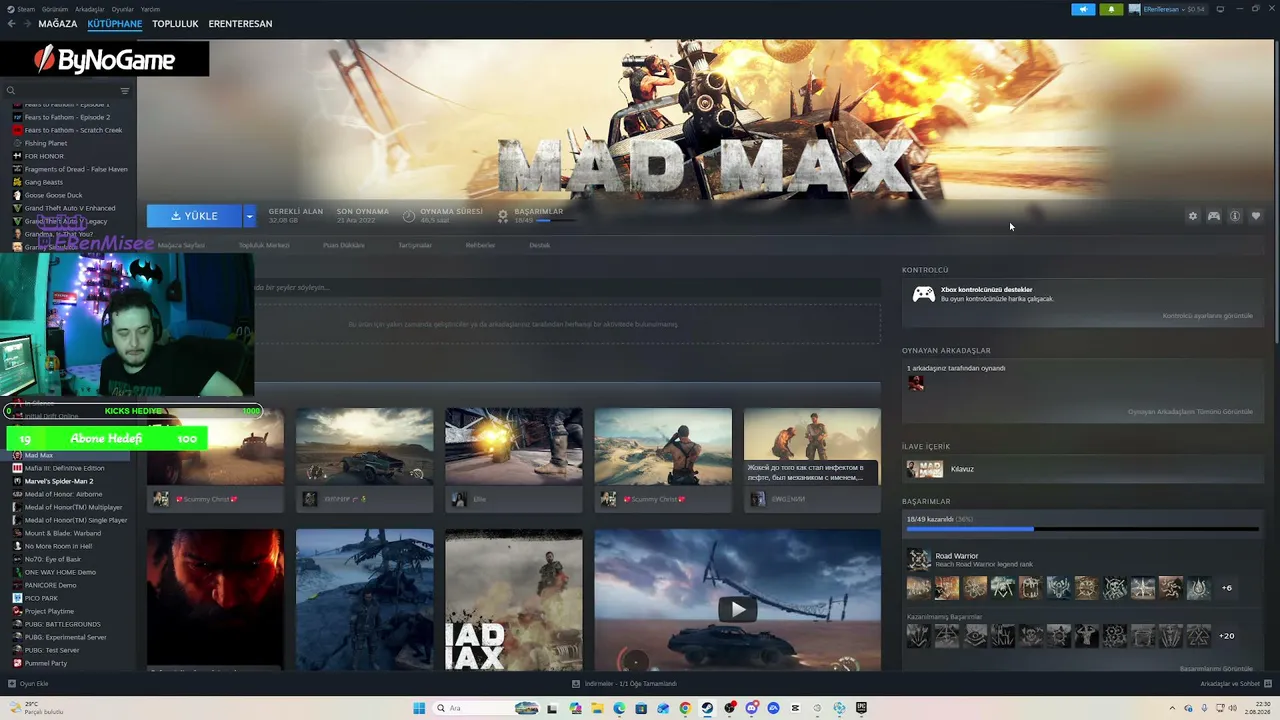This screenshot has width=1280, height=720.
Task: Expand install options arrow beside Yükle
Action: click(x=249, y=216)
